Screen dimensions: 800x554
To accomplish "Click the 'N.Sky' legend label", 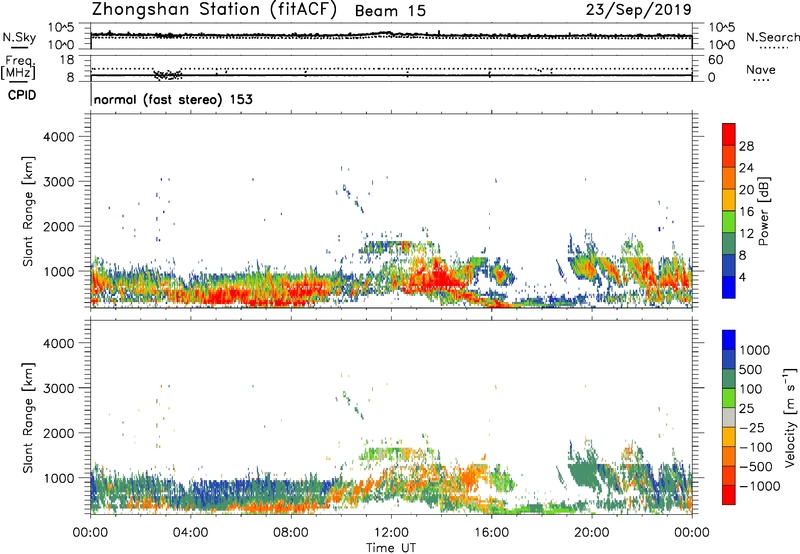I will (x=19, y=38).
